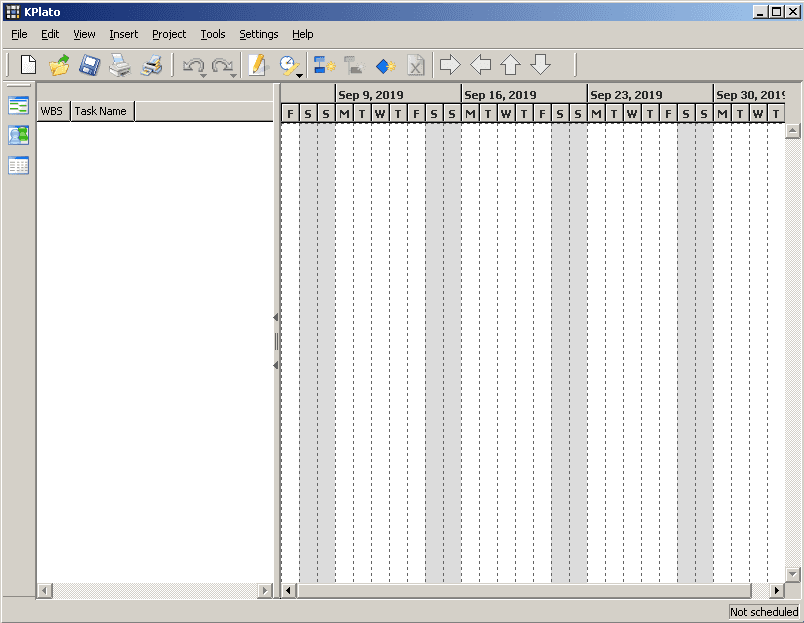Click the Gantt horizontal scrollbar thumb
Viewport: 804px width, 623px height.
coord(524,591)
